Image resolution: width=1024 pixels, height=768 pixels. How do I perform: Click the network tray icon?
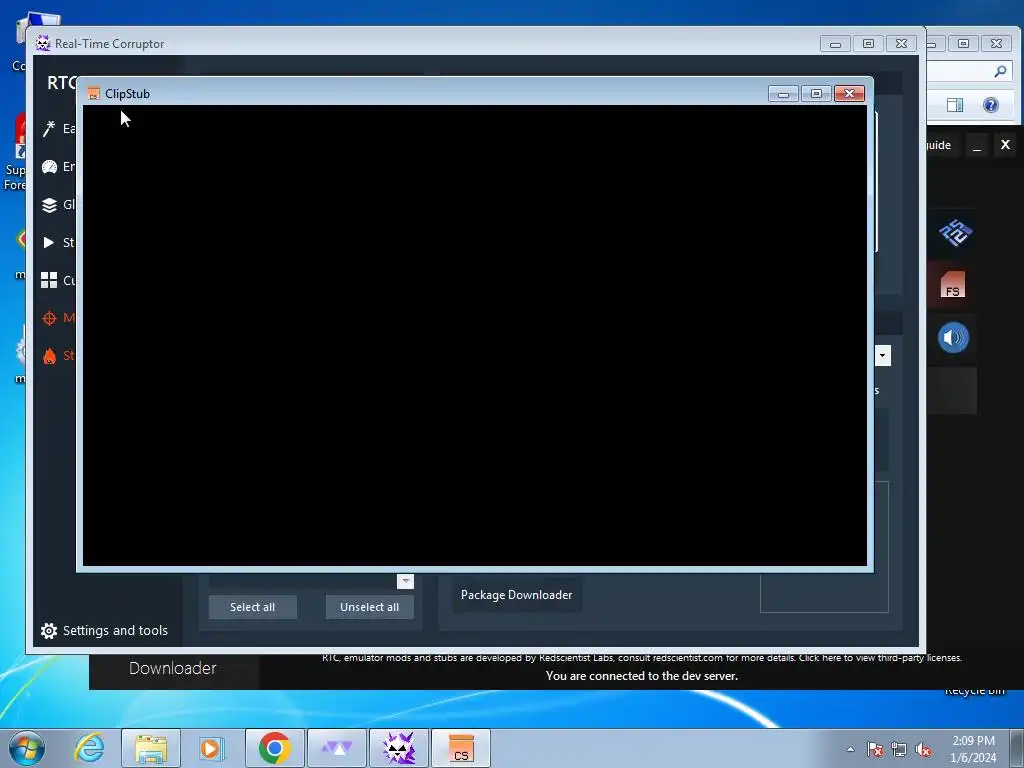899,750
